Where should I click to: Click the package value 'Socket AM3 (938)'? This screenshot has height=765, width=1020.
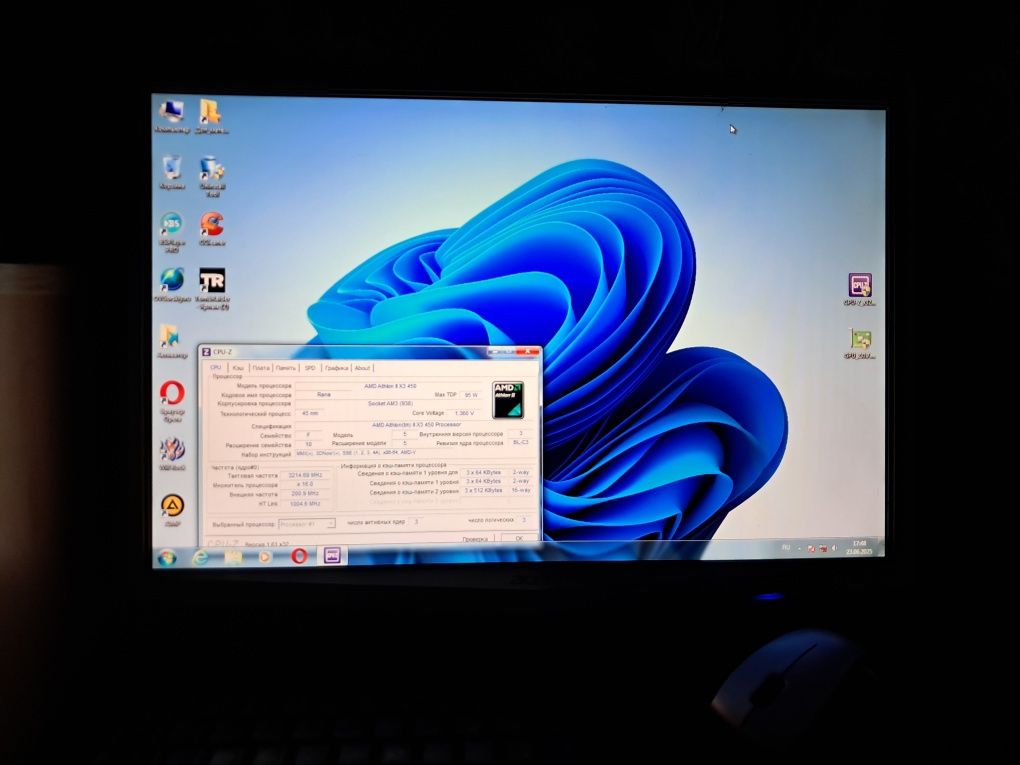390,404
